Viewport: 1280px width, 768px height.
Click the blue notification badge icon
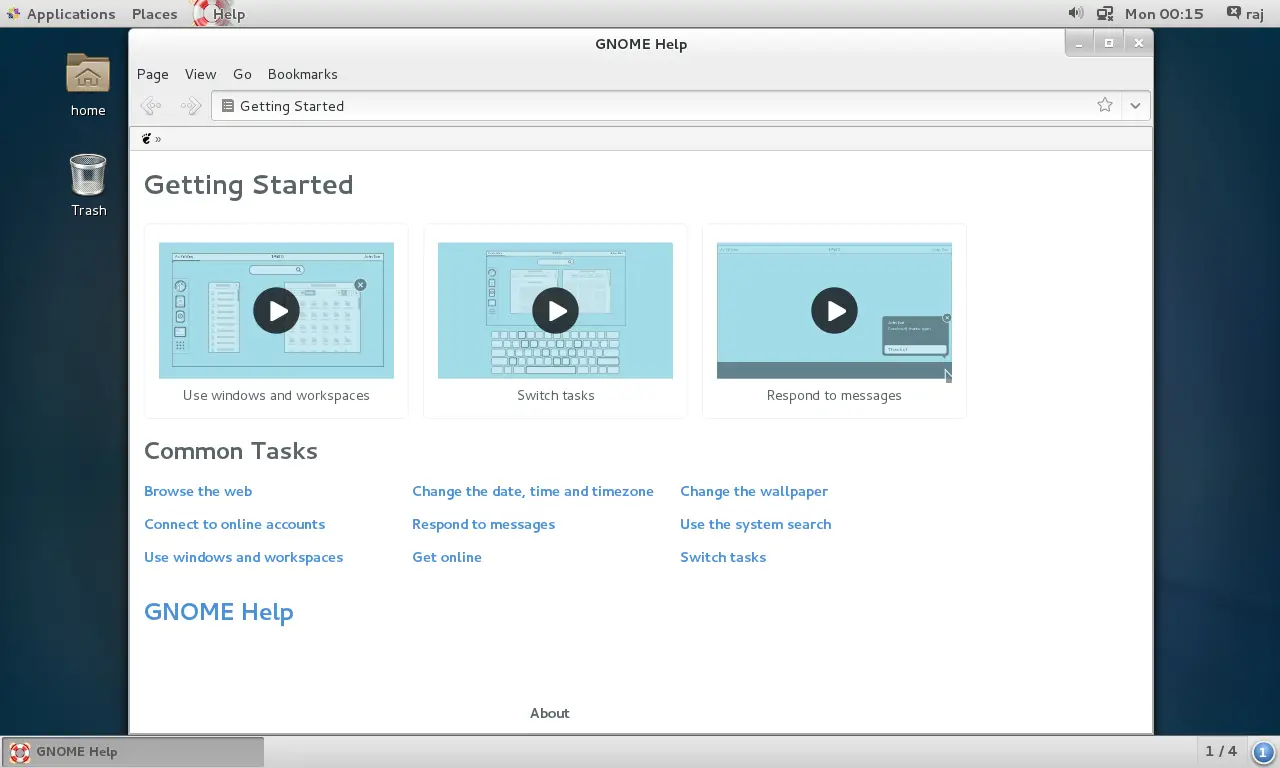pos(1262,752)
